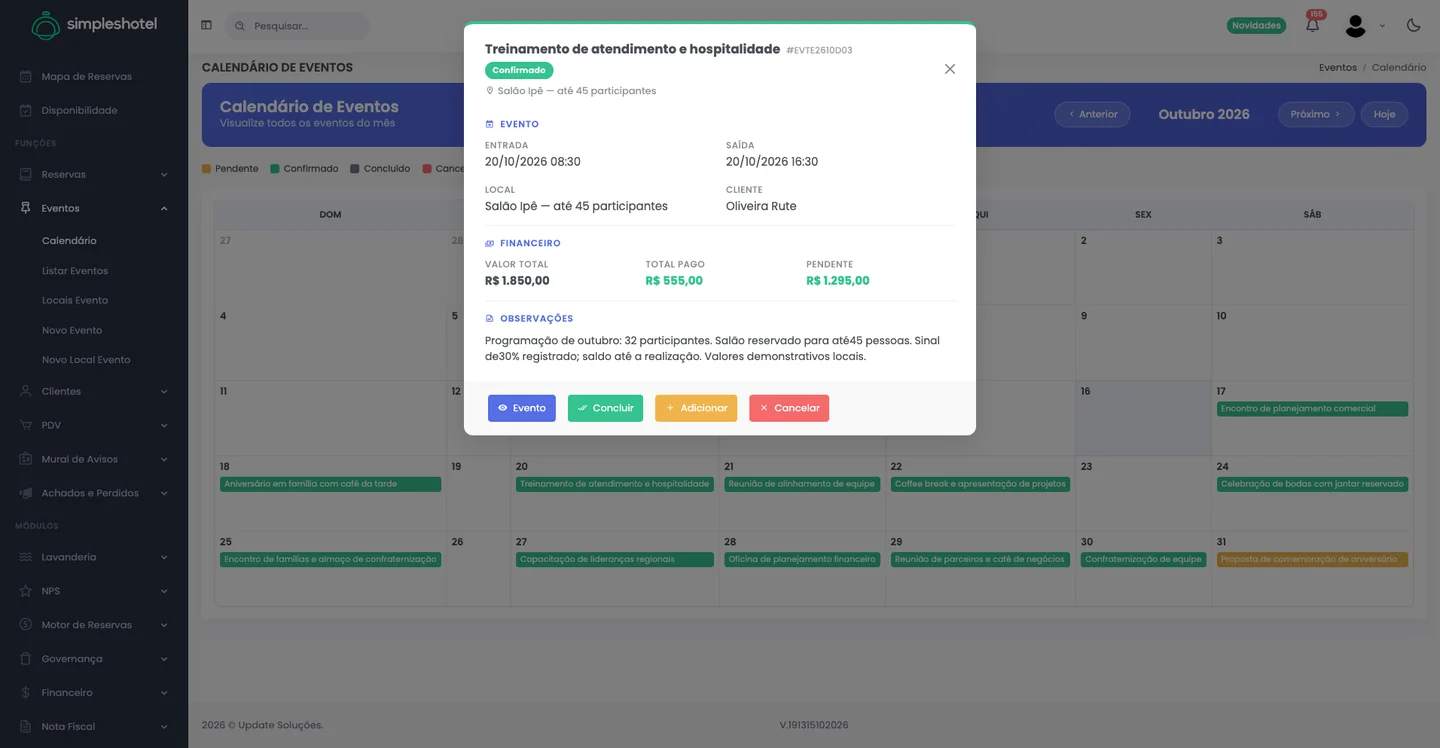Click the Nota Fiscal sidebar icon
Image resolution: width=1440 pixels, height=748 pixels.
(26, 727)
